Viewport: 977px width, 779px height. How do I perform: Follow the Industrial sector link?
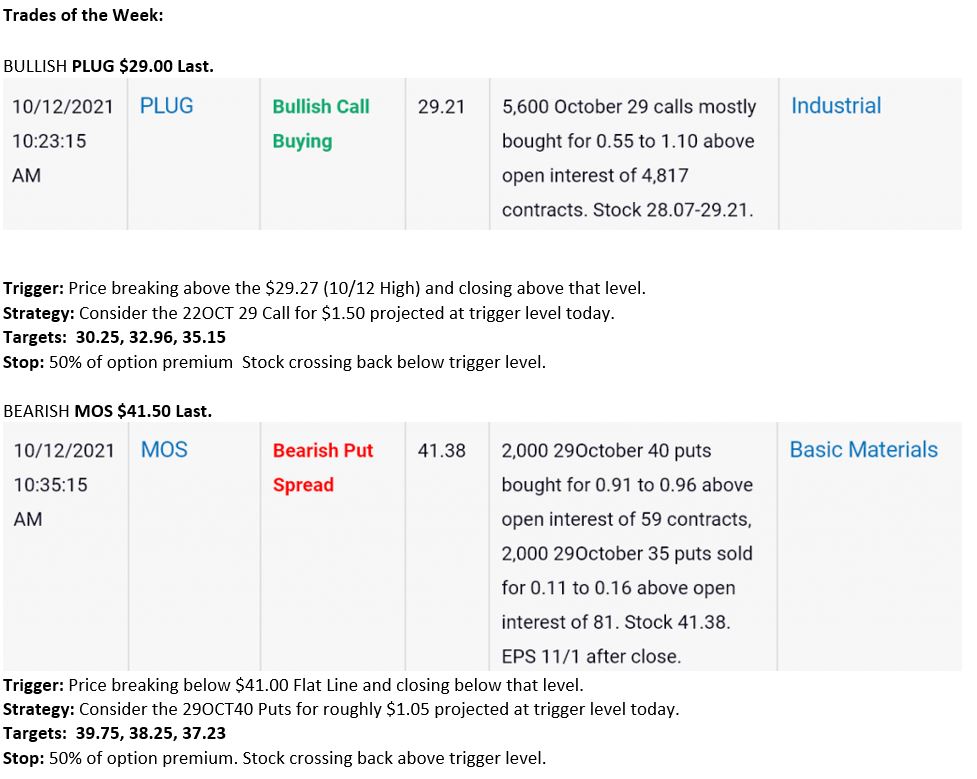[836, 106]
